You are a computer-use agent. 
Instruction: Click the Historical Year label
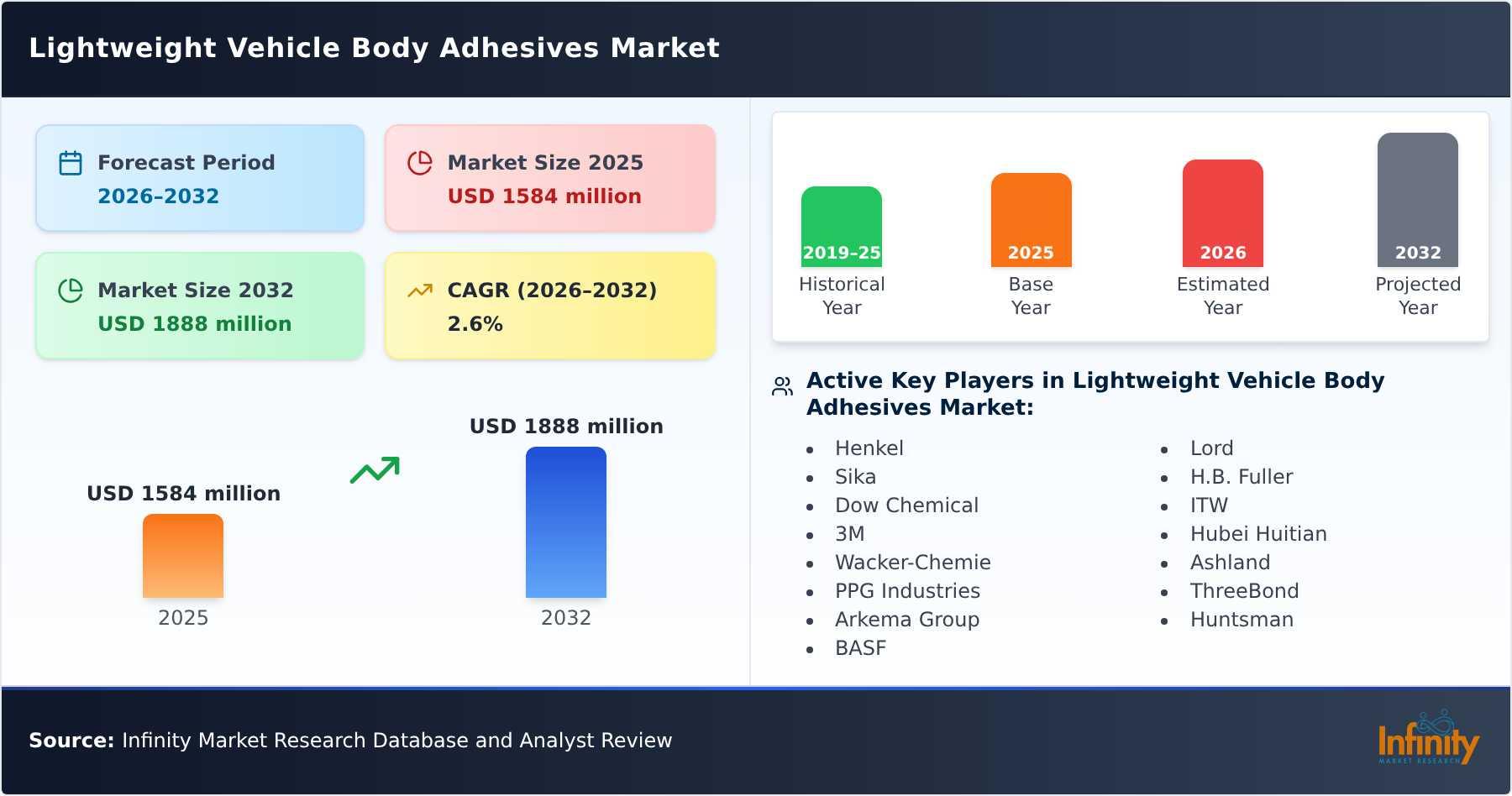pos(842,296)
